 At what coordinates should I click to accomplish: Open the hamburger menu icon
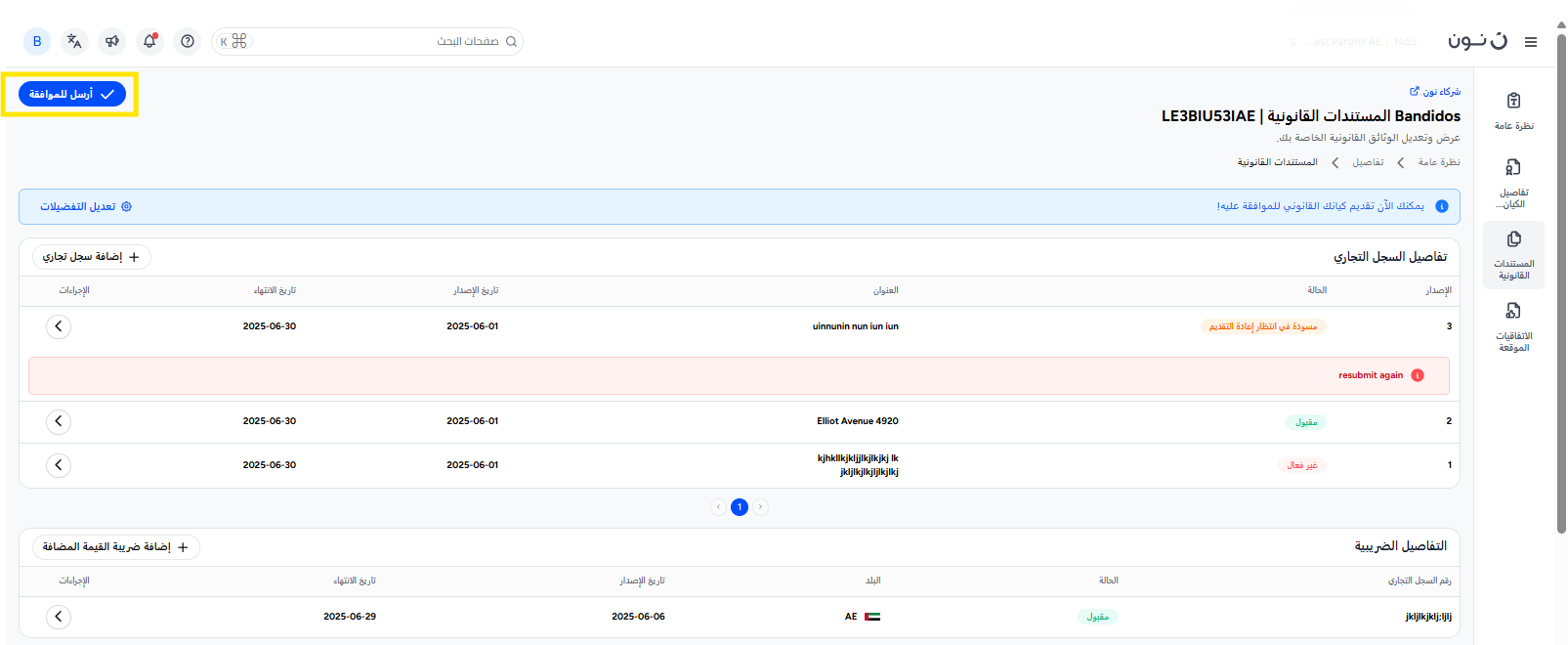click(1531, 42)
